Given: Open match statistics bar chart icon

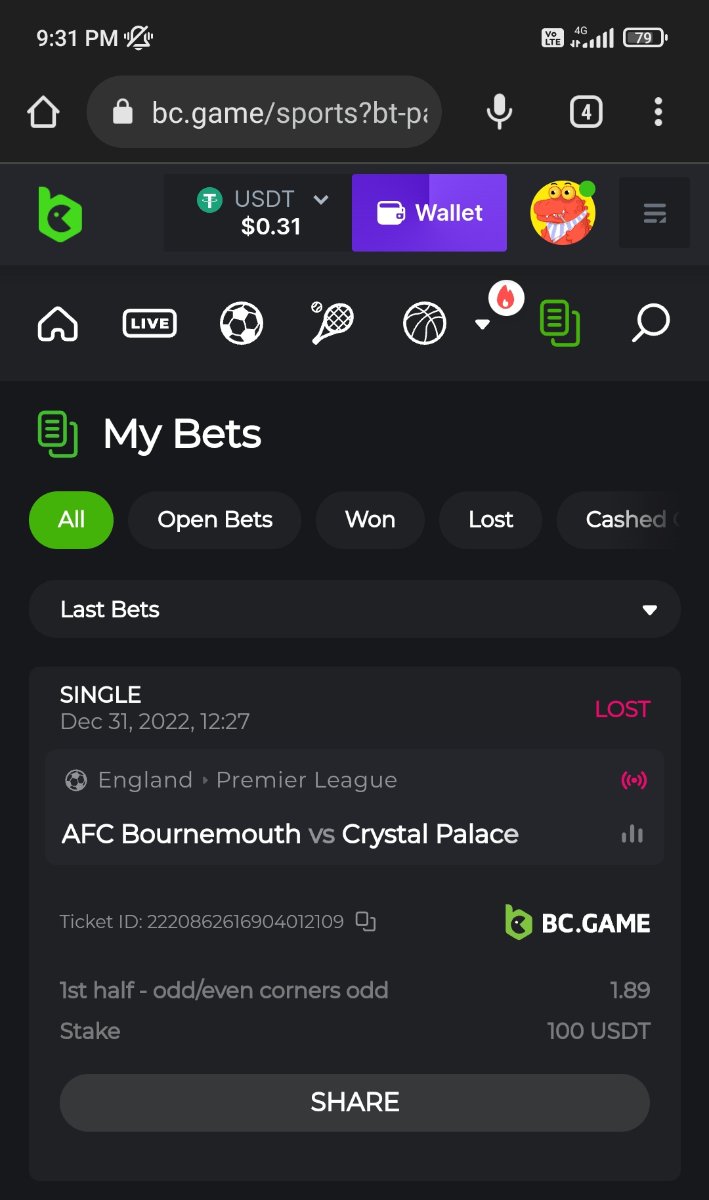Looking at the screenshot, I should [632, 834].
